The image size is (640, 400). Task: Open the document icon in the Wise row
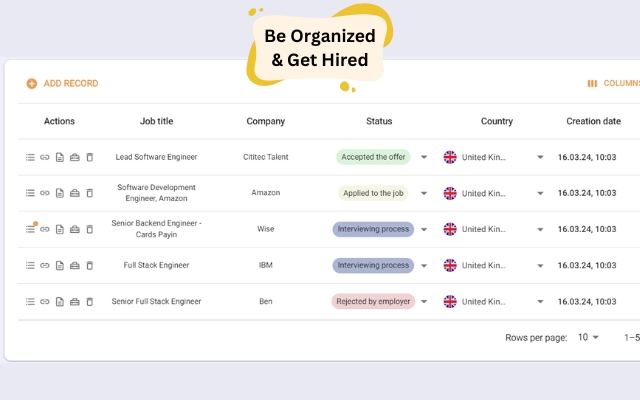(60, 229)
